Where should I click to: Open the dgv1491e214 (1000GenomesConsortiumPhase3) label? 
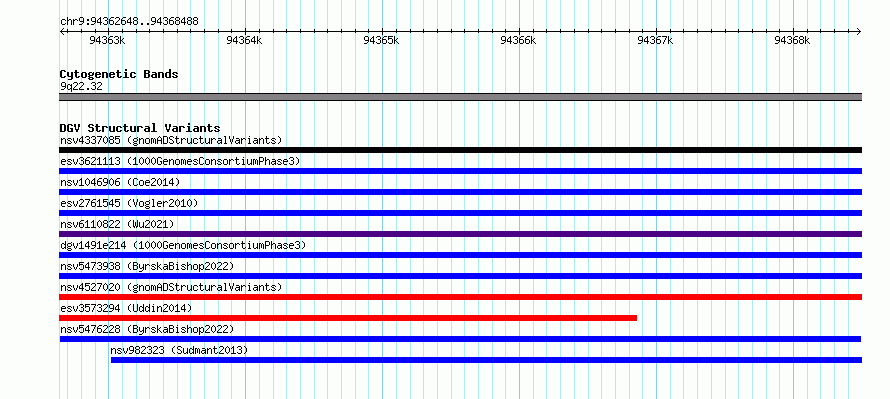click(183, 245)
